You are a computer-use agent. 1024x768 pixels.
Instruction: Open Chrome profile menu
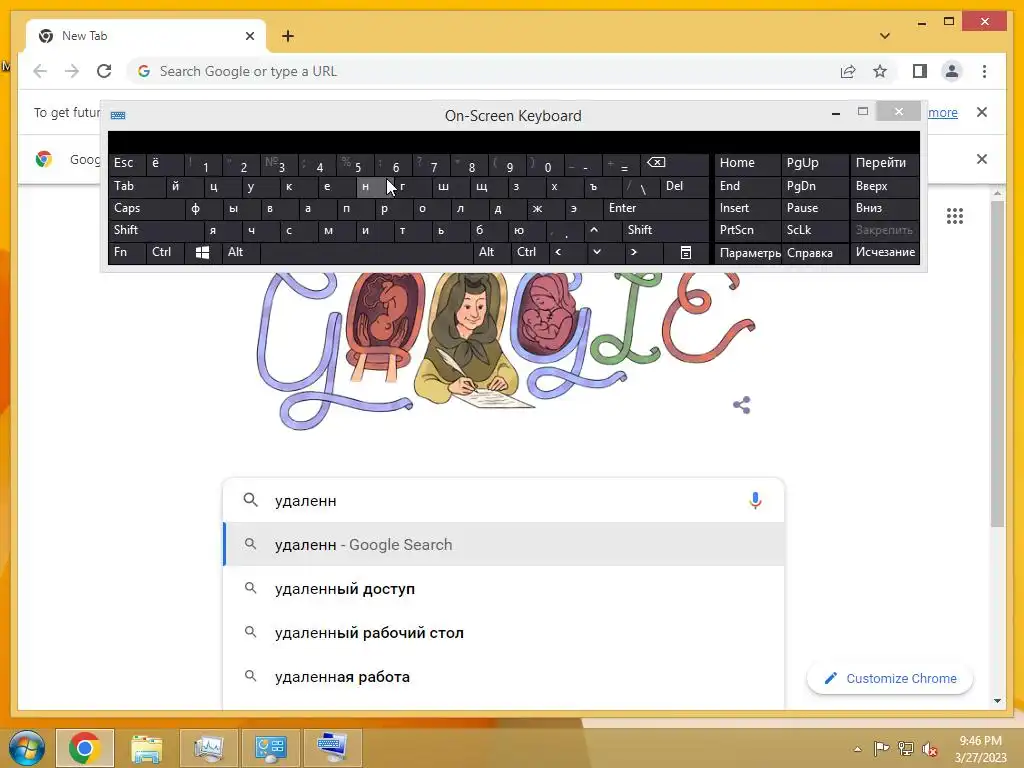tap(952, 71)
